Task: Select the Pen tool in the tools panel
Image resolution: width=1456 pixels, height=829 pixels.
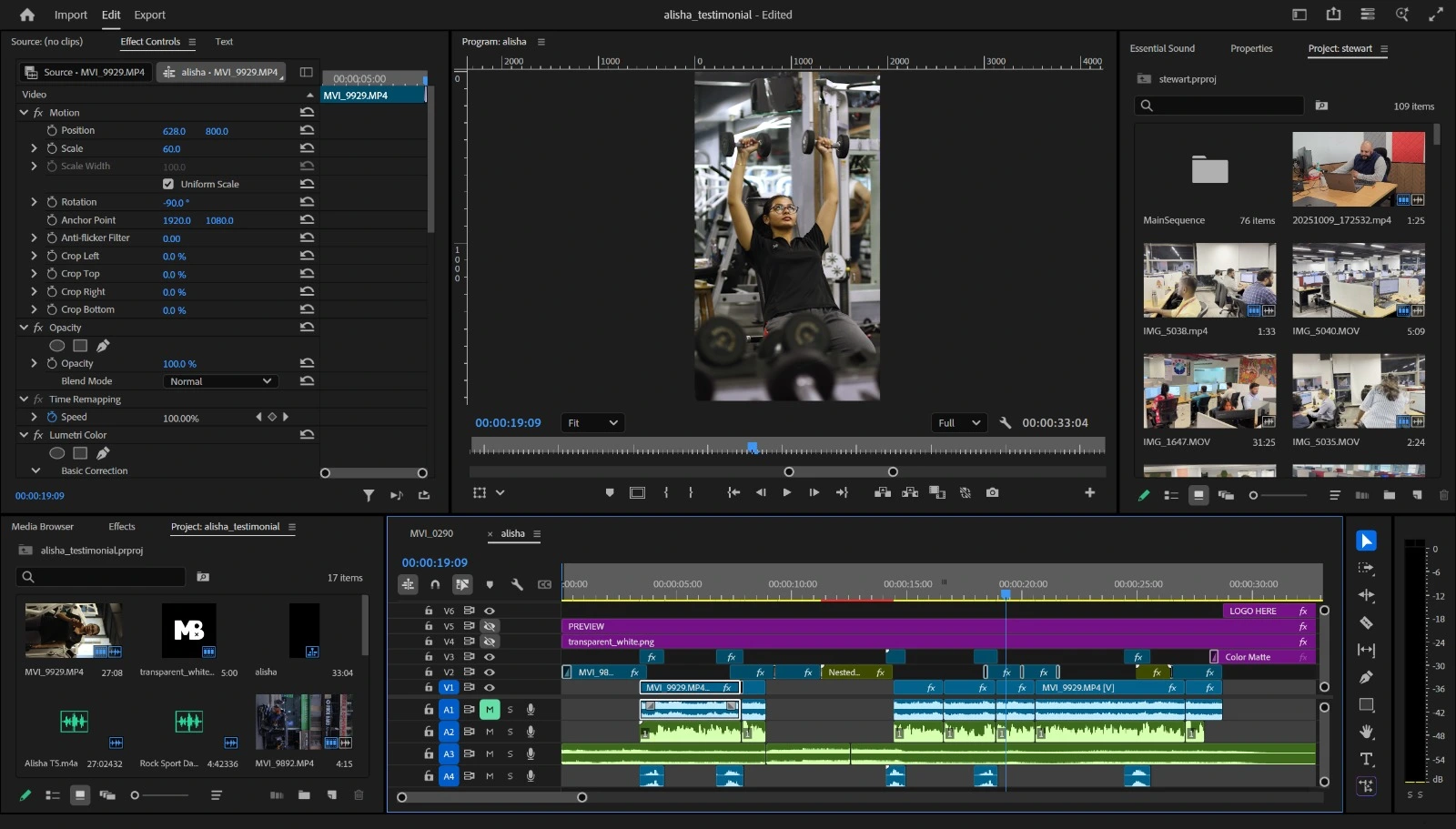Action: (1366, 677)
